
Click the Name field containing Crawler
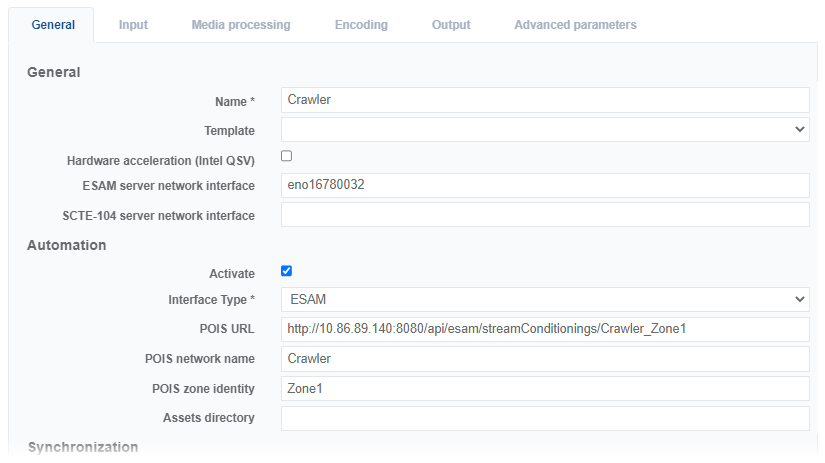pos(545,99)
